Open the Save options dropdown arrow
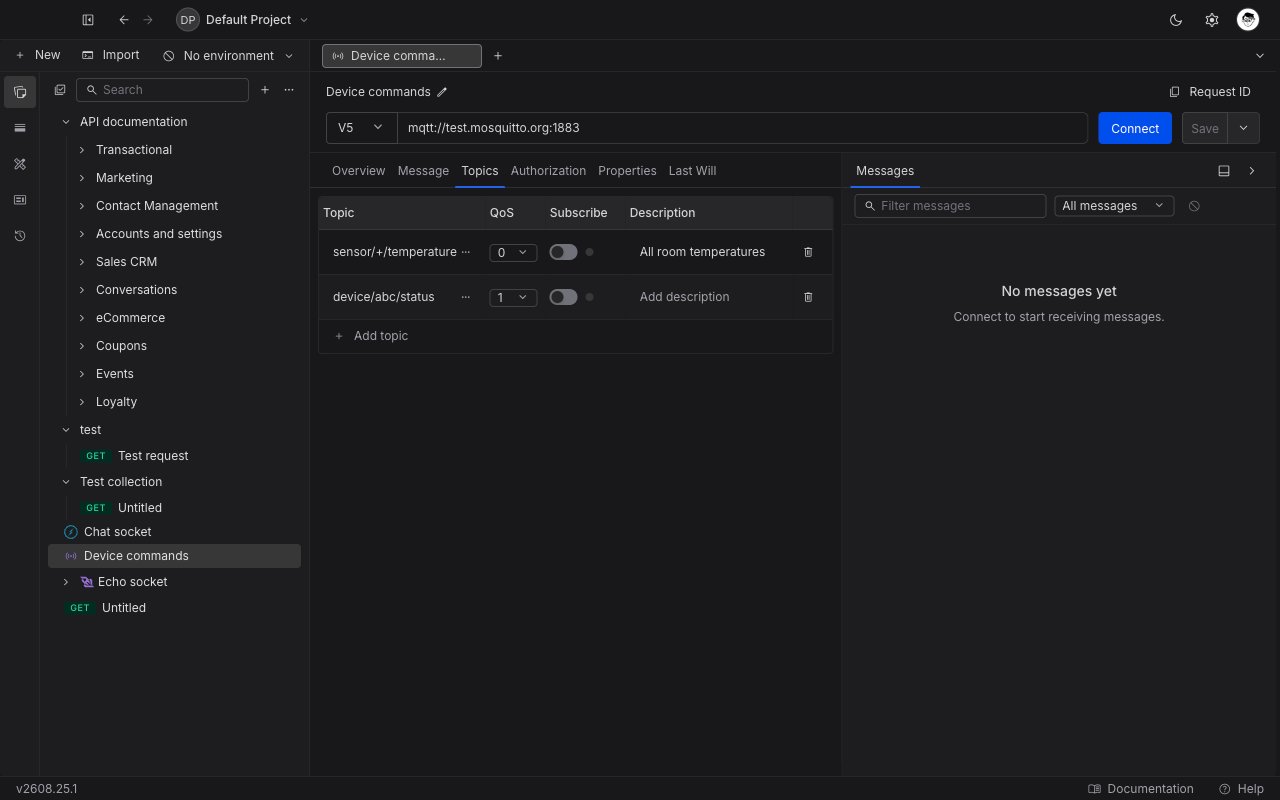Image resolution: width=1280 pixels, height=800 pixels. (1244, 128)
